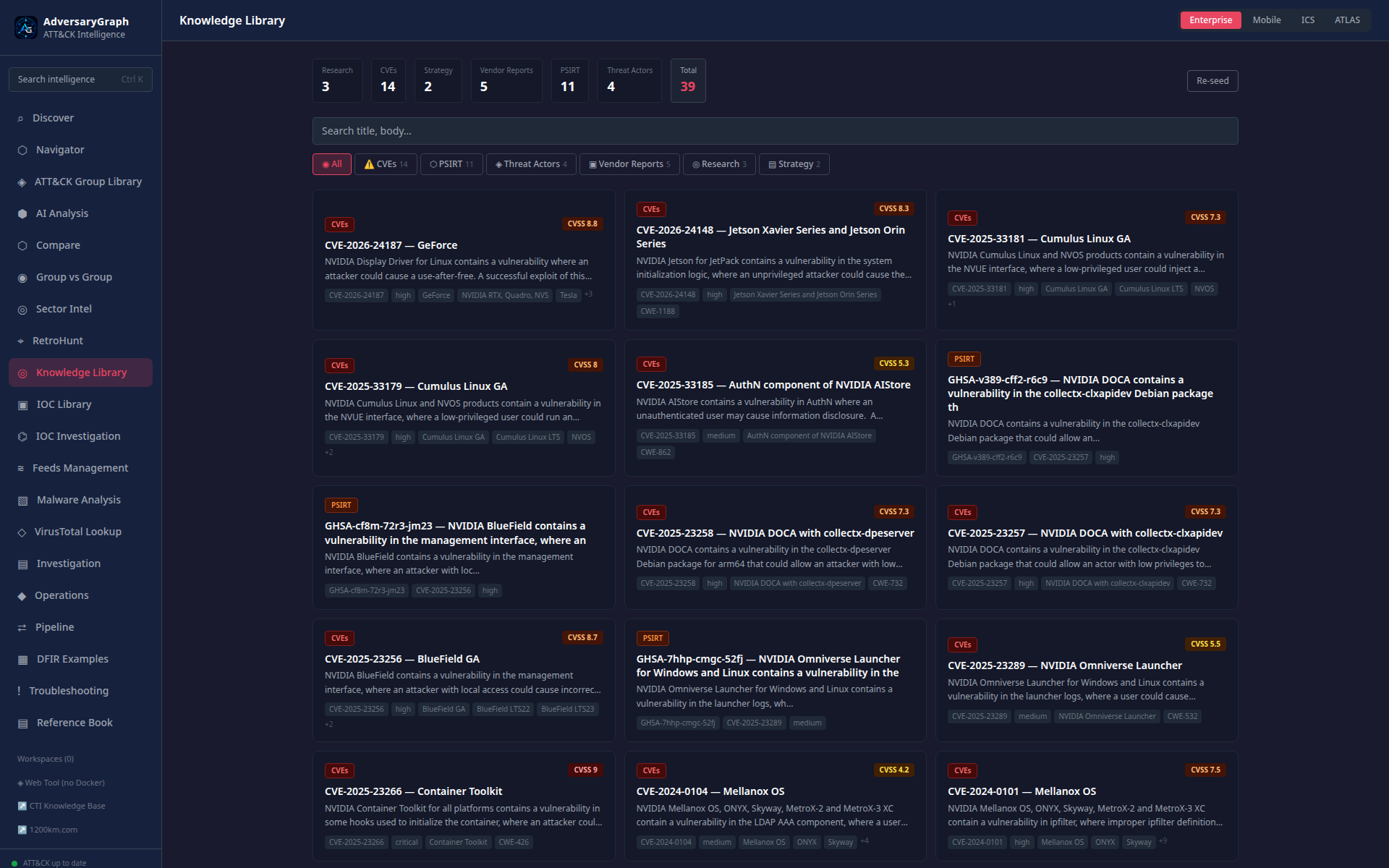Click the Operations icon

click(22, 596)
